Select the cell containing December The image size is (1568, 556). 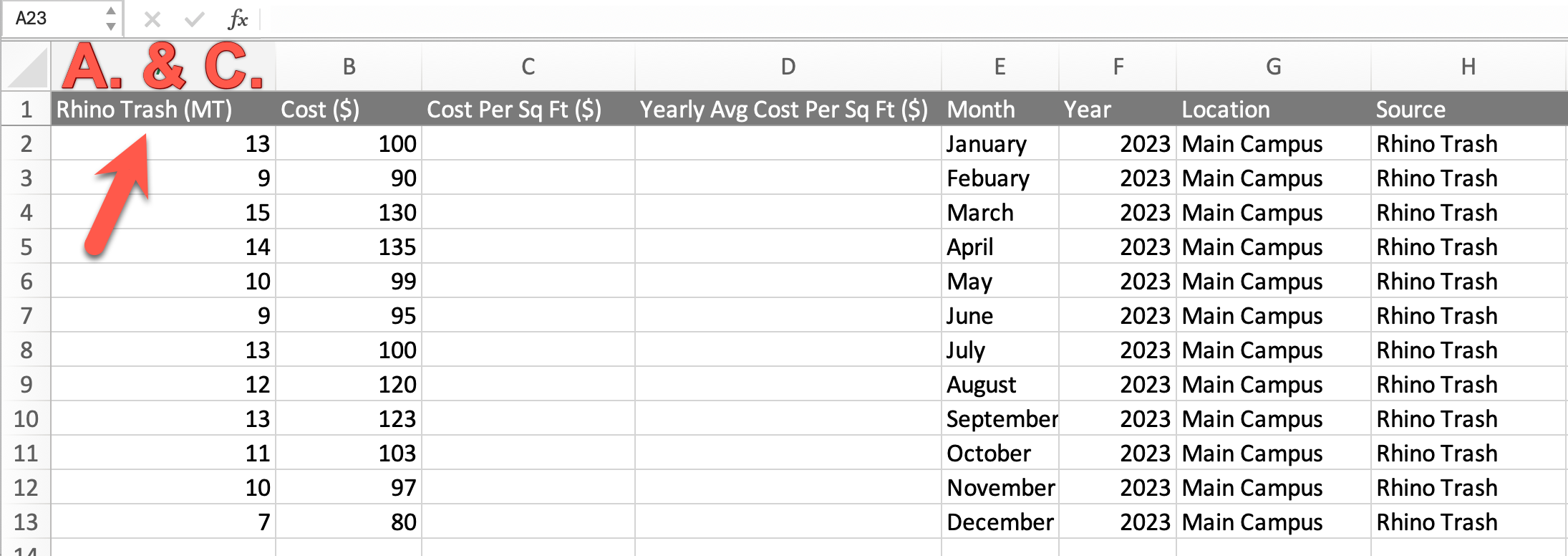(1000, 522)
